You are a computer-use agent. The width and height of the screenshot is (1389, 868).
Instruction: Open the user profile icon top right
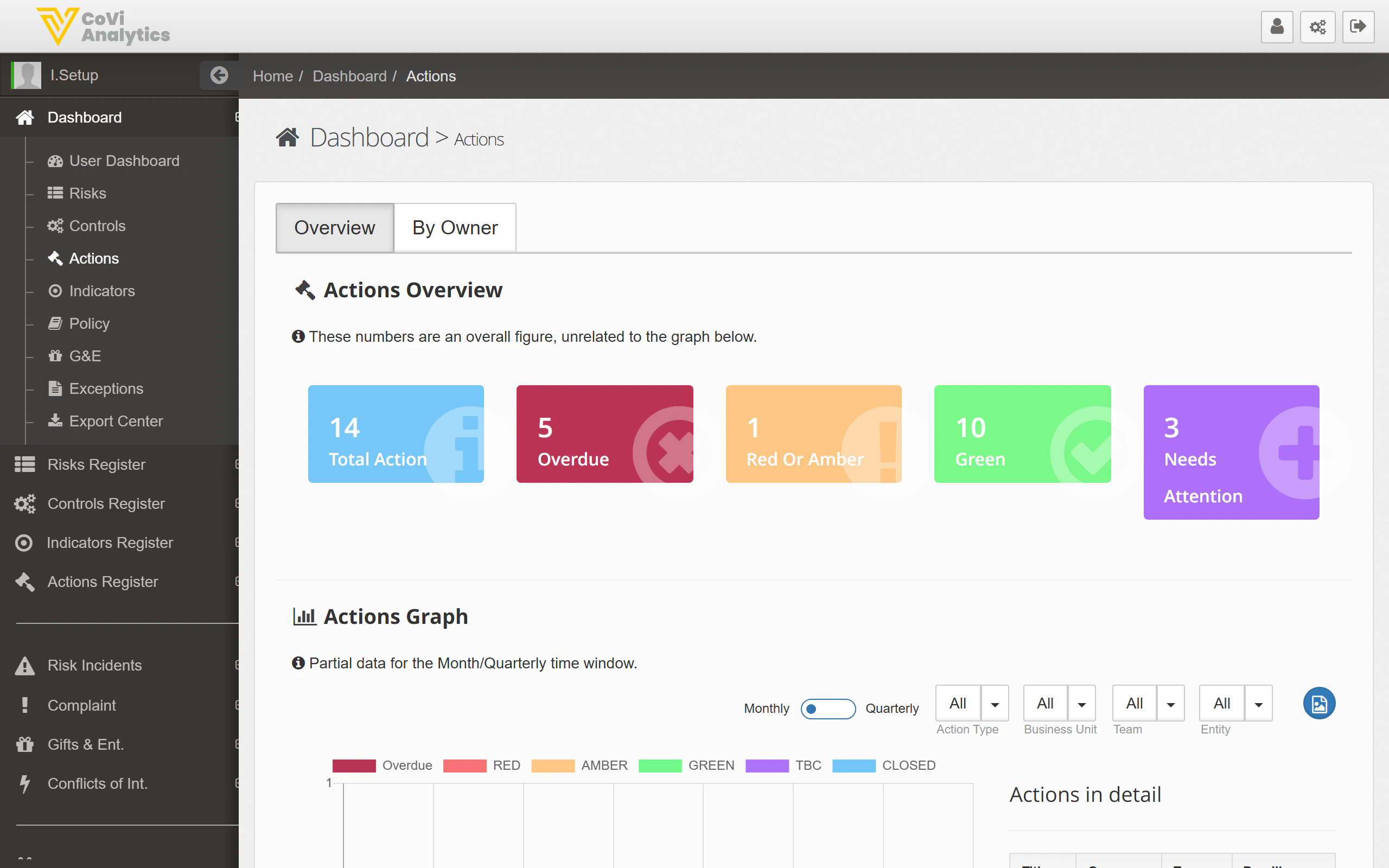tap(1277, 27)
